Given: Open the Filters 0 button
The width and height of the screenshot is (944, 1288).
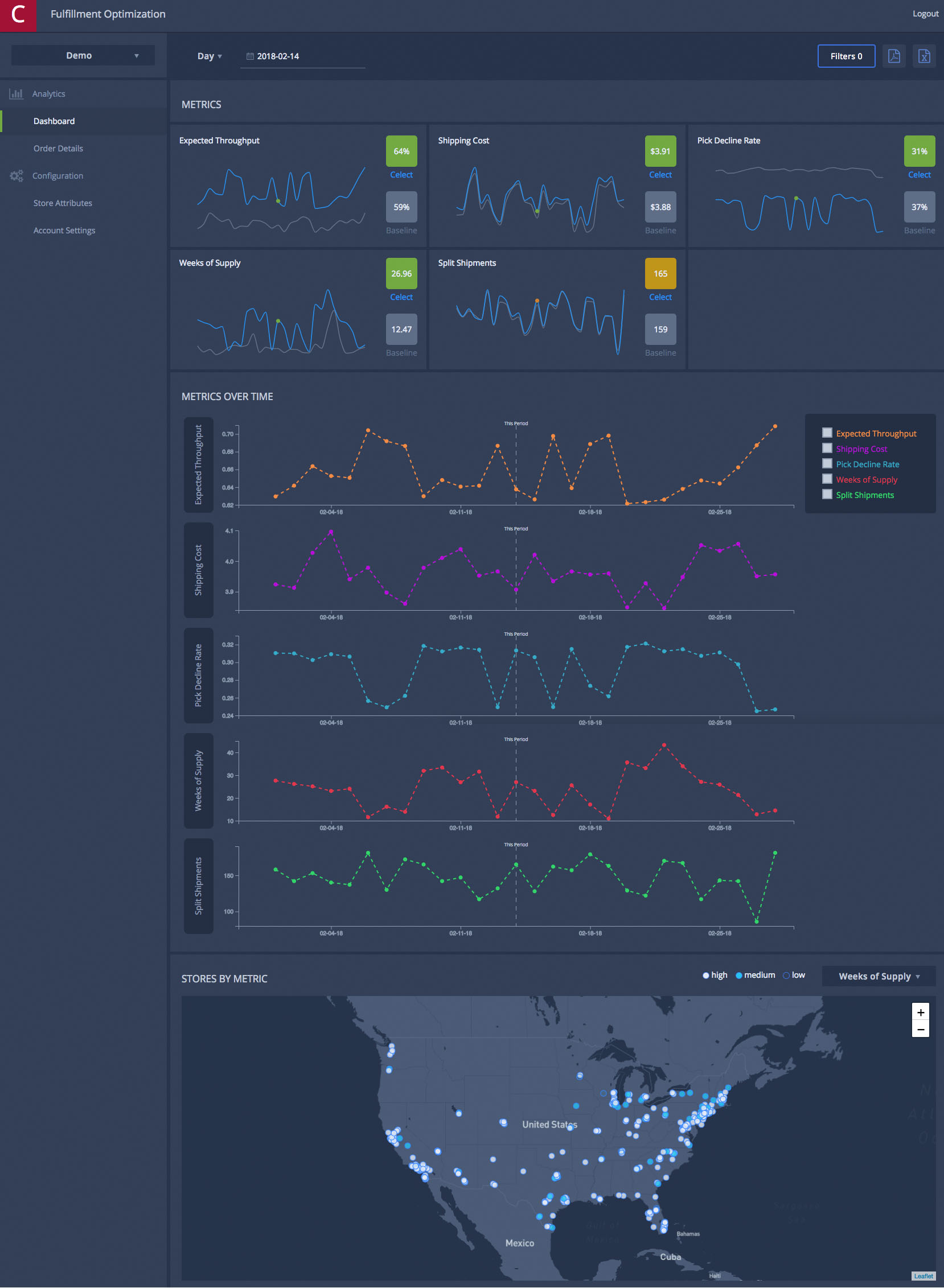Looking at the screenshot, I should click(x=846, y=56).
